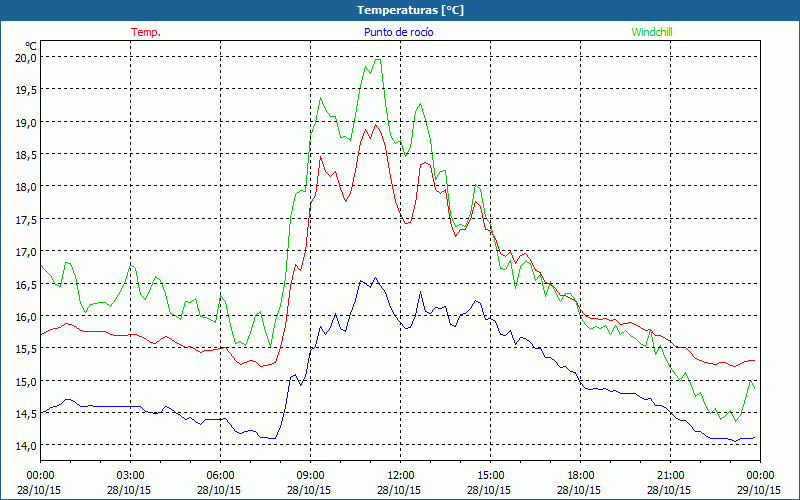This screenshot has width=800, height=500.
Task: Click the 12:00 time axis label
Action: coord(401,476)
